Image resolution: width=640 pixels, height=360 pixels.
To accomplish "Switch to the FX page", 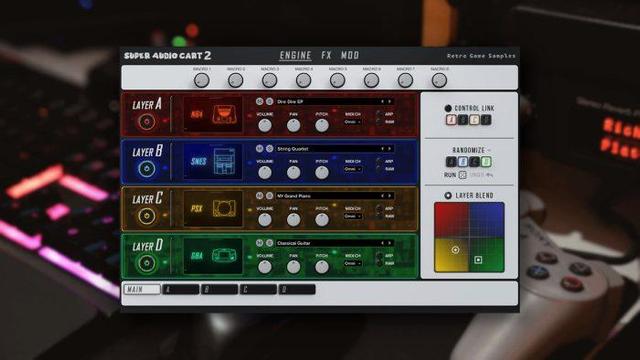I will pyautogui.click(x=326, y=56).
